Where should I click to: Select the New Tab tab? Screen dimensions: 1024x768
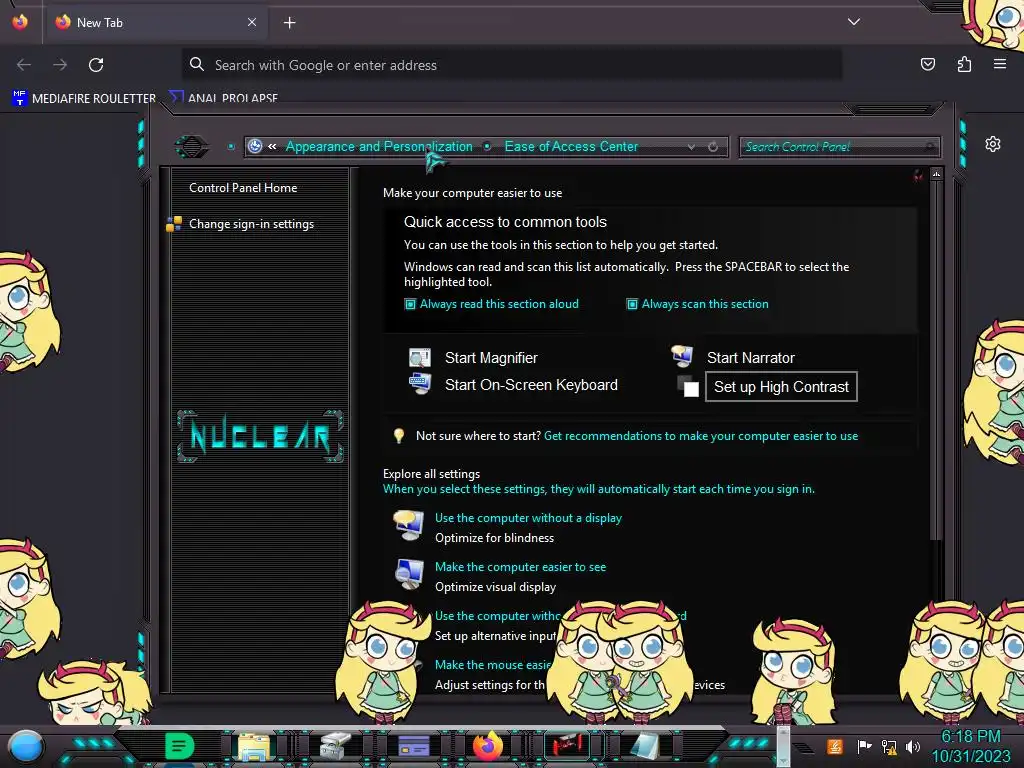pyautogui.click(x=155, y=22)
